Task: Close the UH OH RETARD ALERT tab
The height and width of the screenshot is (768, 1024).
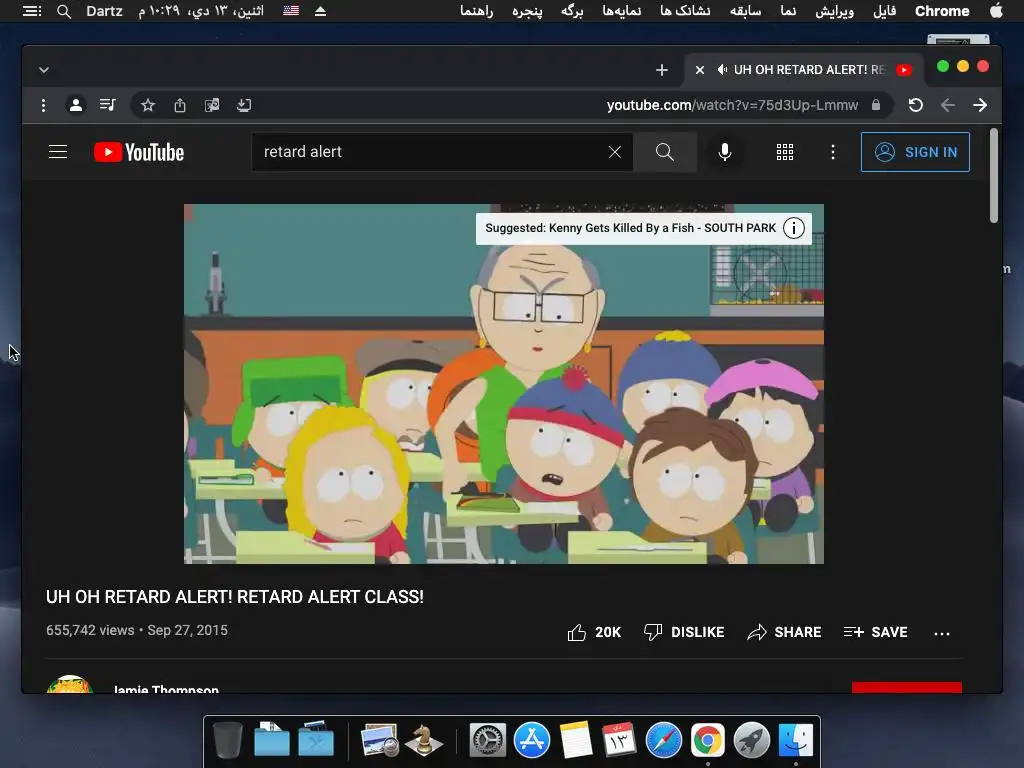Action: pos(699,70)
